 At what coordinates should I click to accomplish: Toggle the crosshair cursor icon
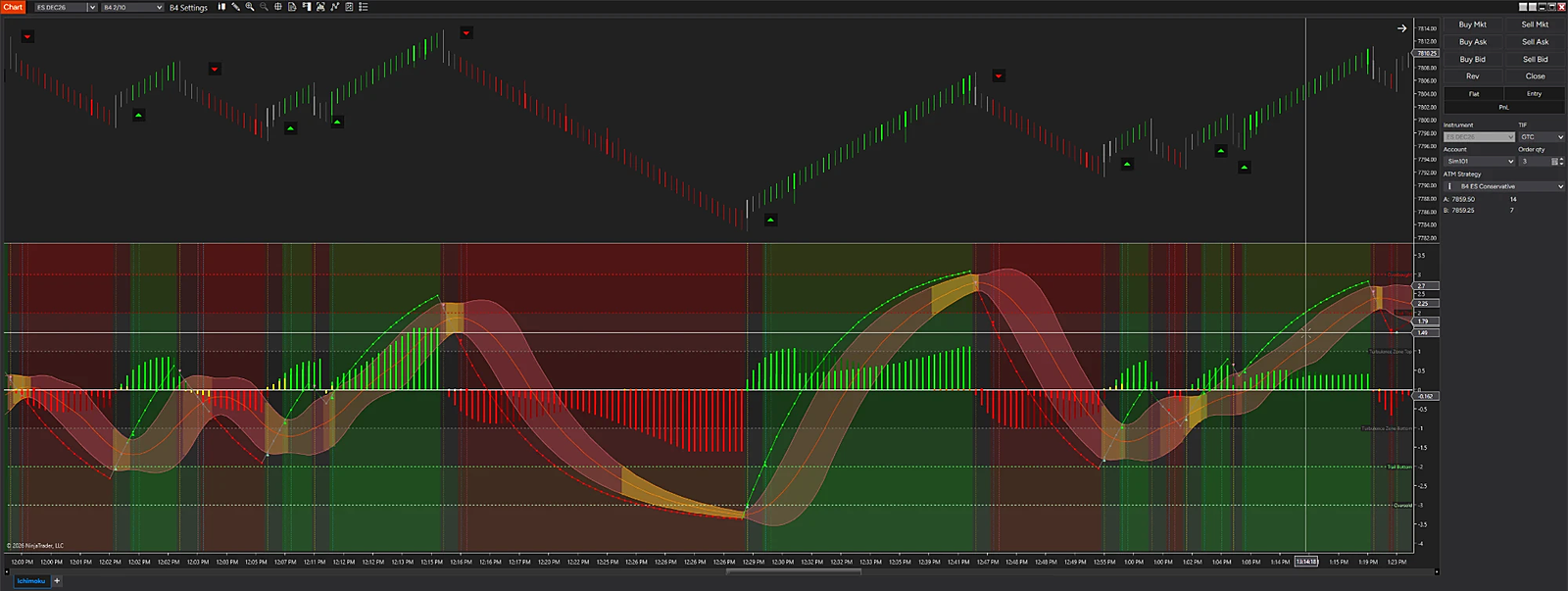[x=277, y=7]
